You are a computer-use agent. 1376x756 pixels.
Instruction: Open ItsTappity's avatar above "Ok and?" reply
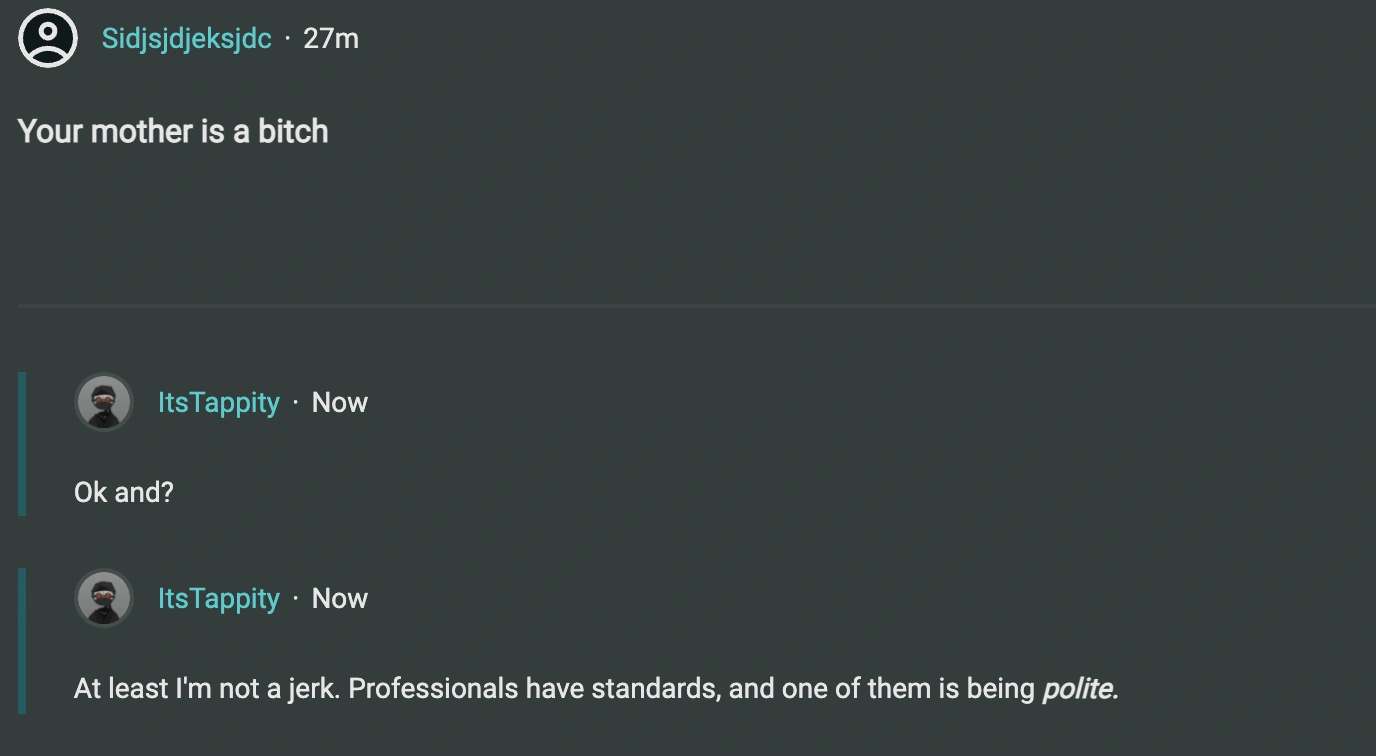point(104,402)
